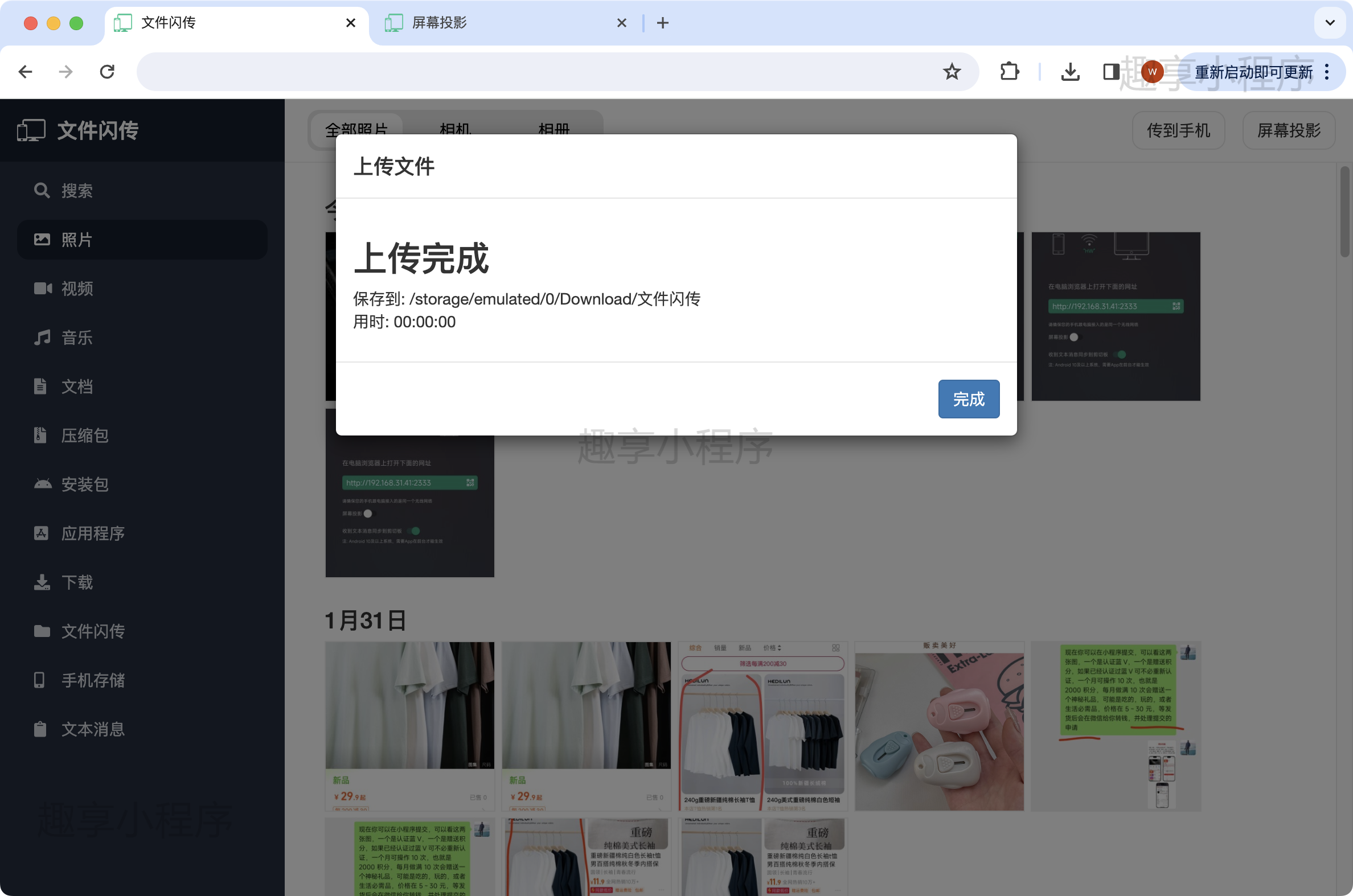Open the 应用程序 section
This screenshot has height=896, width=1353.
coord(142,533)
